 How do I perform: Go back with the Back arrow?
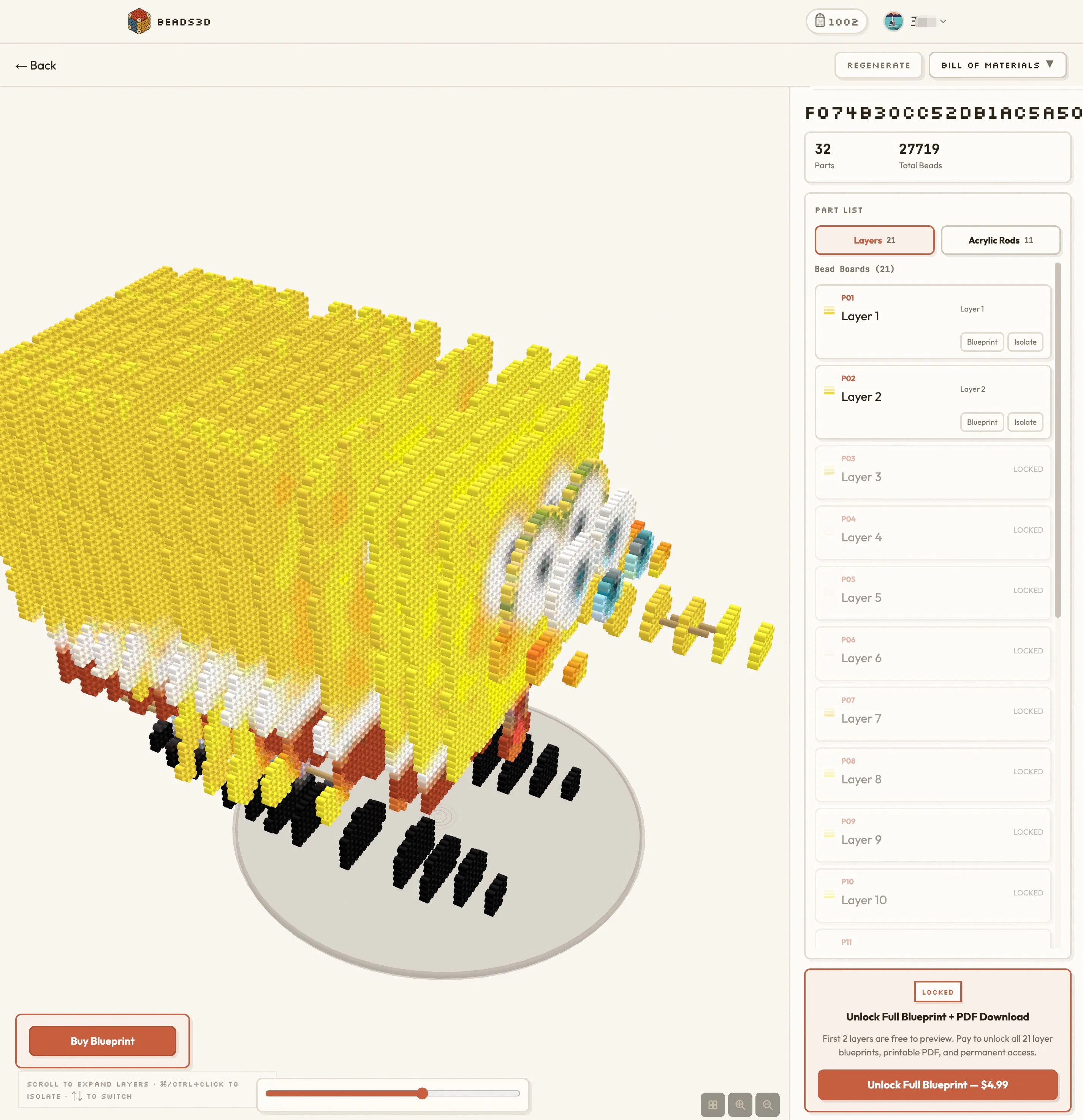coord(35,66)
